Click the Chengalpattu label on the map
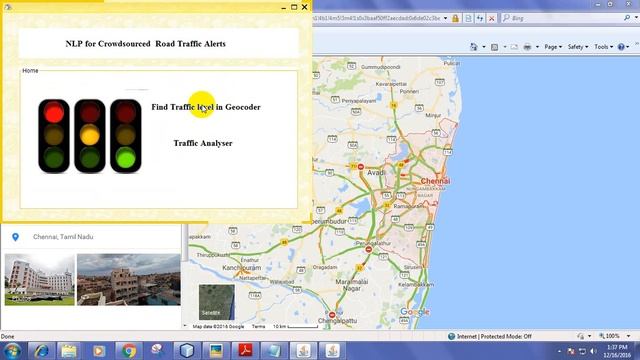Screen dimensions: 640x360 338,321
